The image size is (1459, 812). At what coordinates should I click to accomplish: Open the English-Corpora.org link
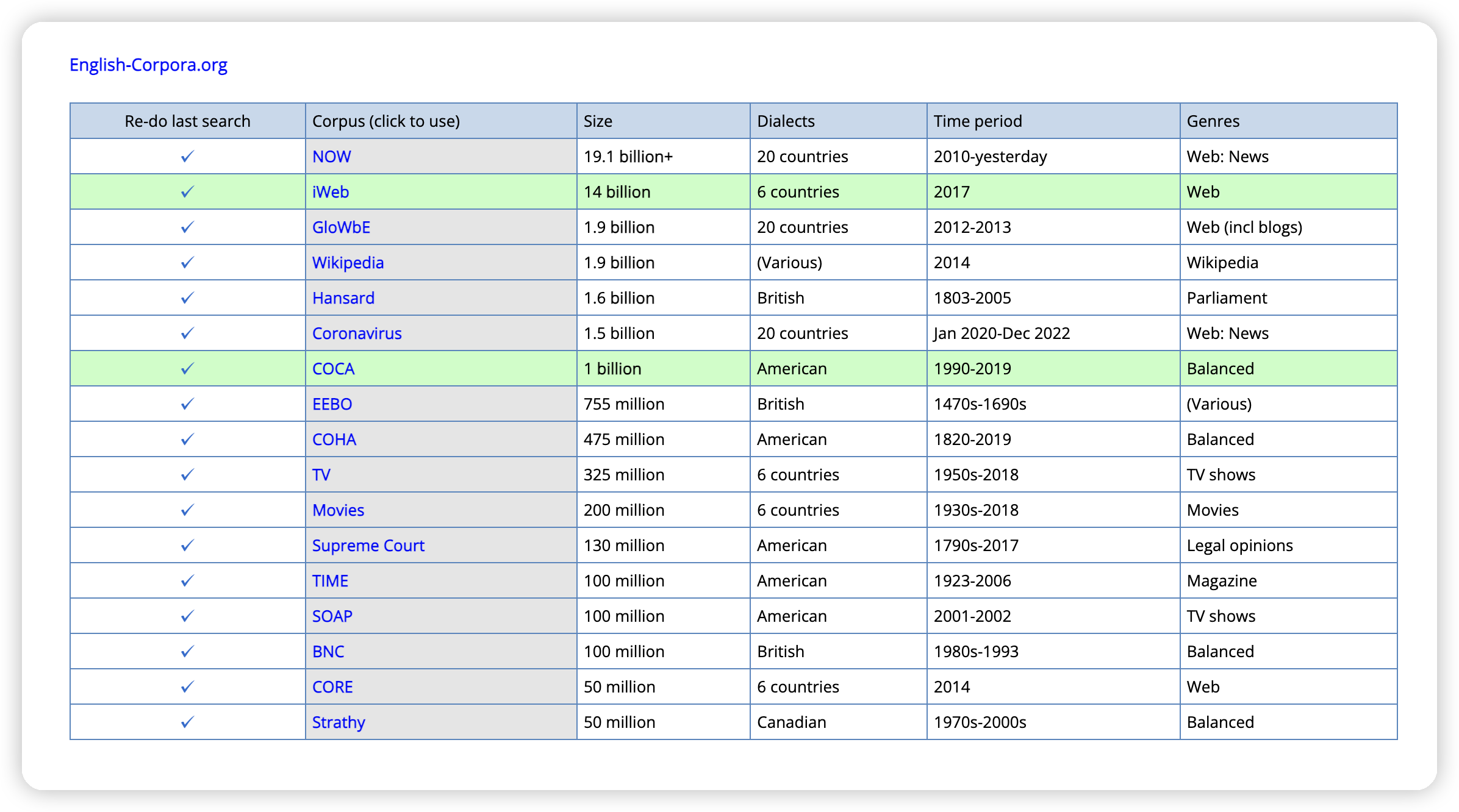tap(148, 65)
